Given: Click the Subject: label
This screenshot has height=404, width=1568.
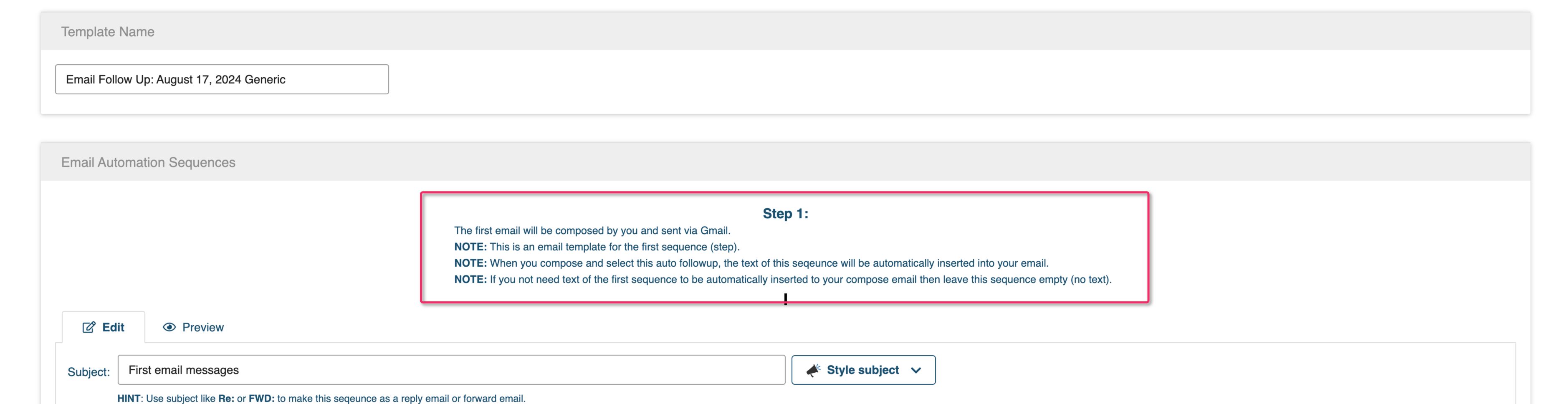Looking at the screenshot, I should pos(89,372).
